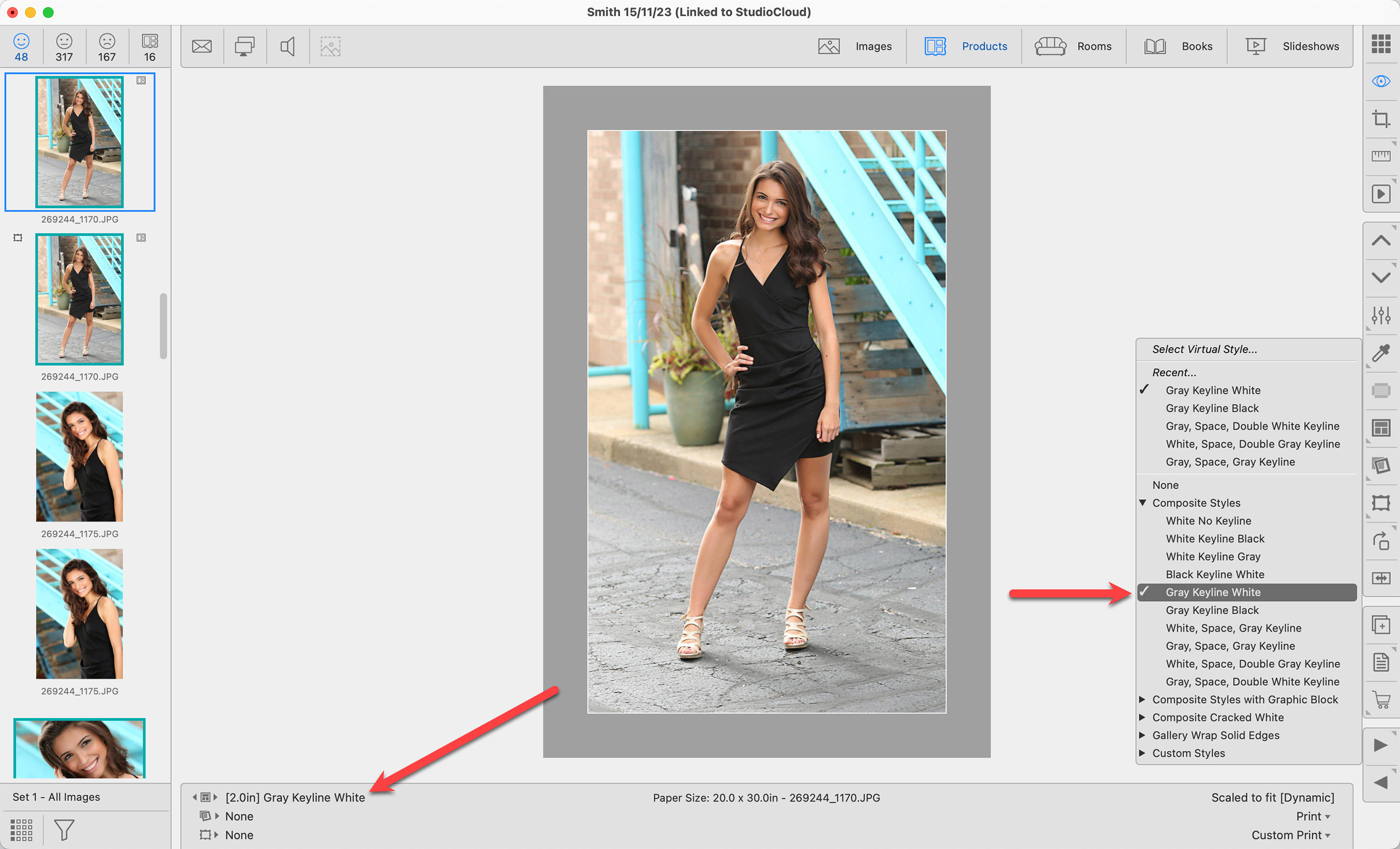
Task: Click the ruler measurement icon
Action: (1380, 156)
